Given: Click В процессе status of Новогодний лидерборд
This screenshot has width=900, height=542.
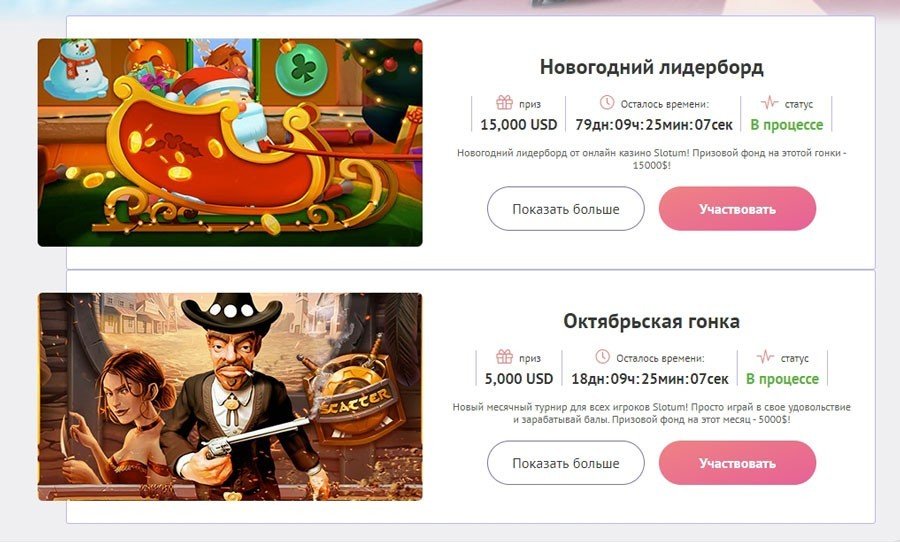Looking at the screenshot, I should tap(786, 125).
